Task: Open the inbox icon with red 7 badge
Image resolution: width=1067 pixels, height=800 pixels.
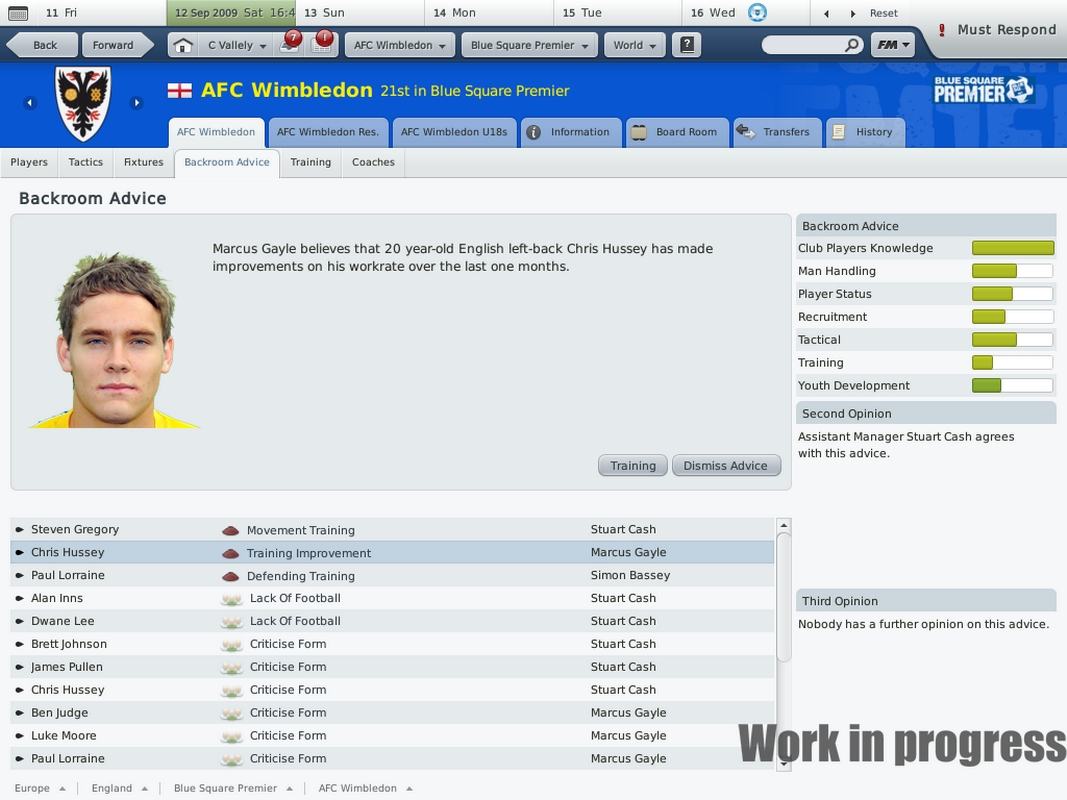Action: pyautogui.click(x=291, y=44)
